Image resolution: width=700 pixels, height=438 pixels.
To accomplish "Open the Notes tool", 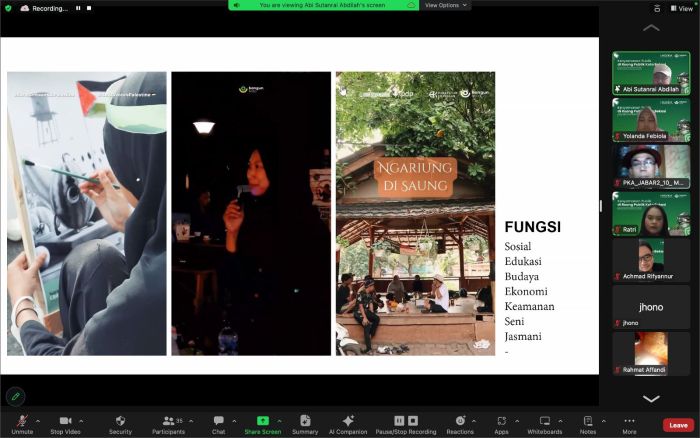I will click(x=588, y=422).
